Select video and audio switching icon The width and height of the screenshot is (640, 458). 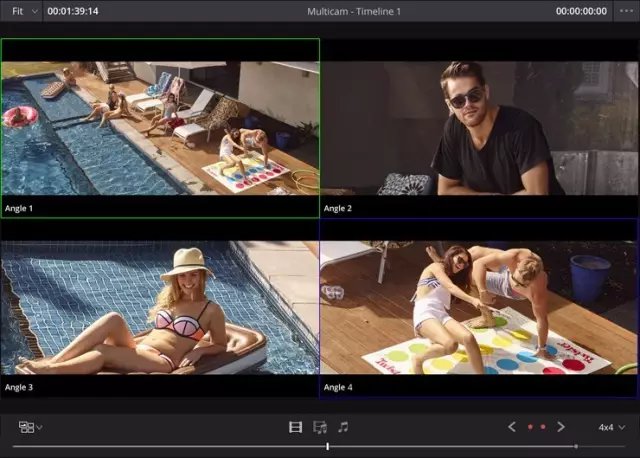(320, 427)
